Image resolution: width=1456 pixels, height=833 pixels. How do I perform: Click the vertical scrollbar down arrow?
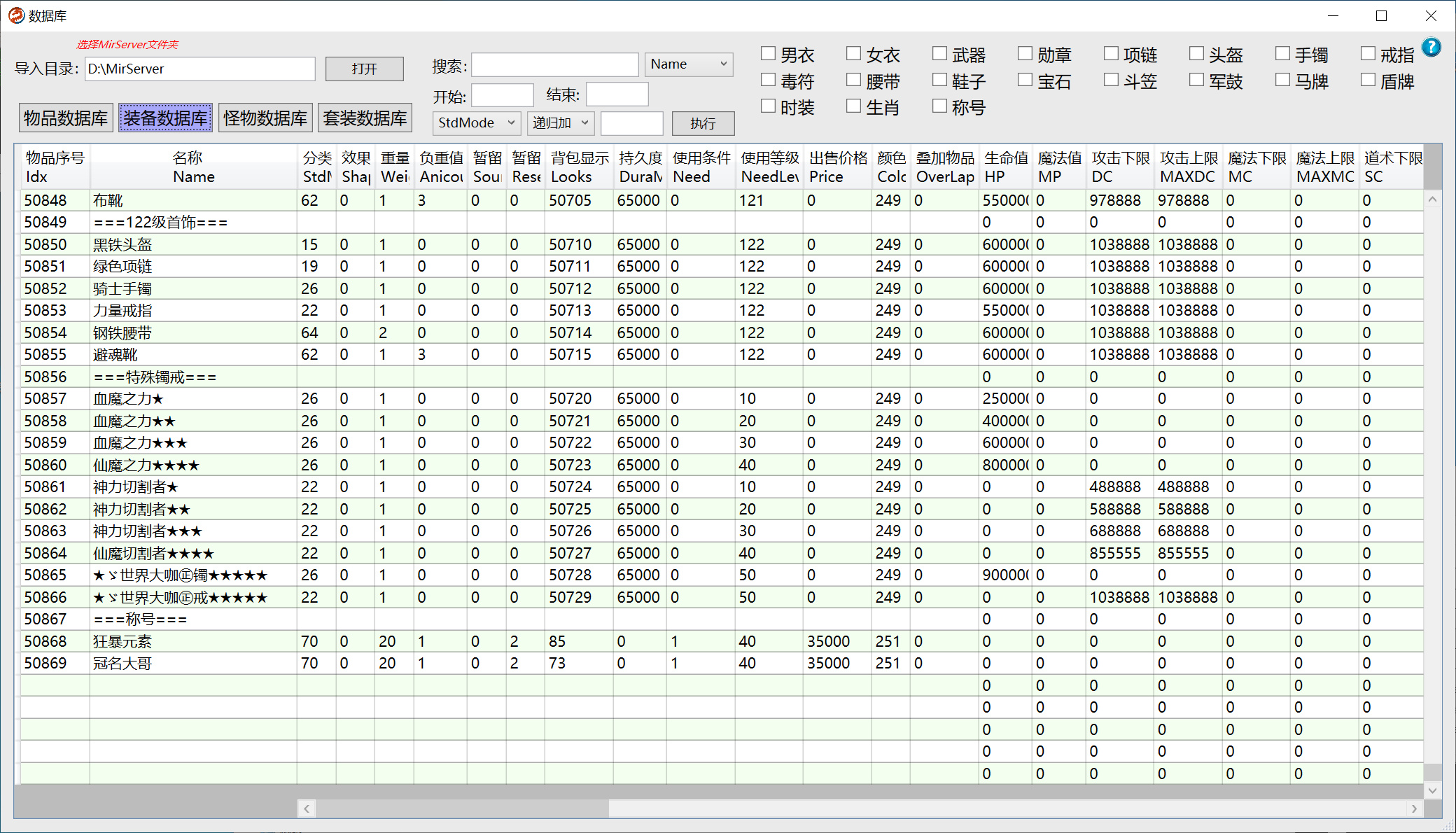pyautogui.click(x=1432, y=790)
